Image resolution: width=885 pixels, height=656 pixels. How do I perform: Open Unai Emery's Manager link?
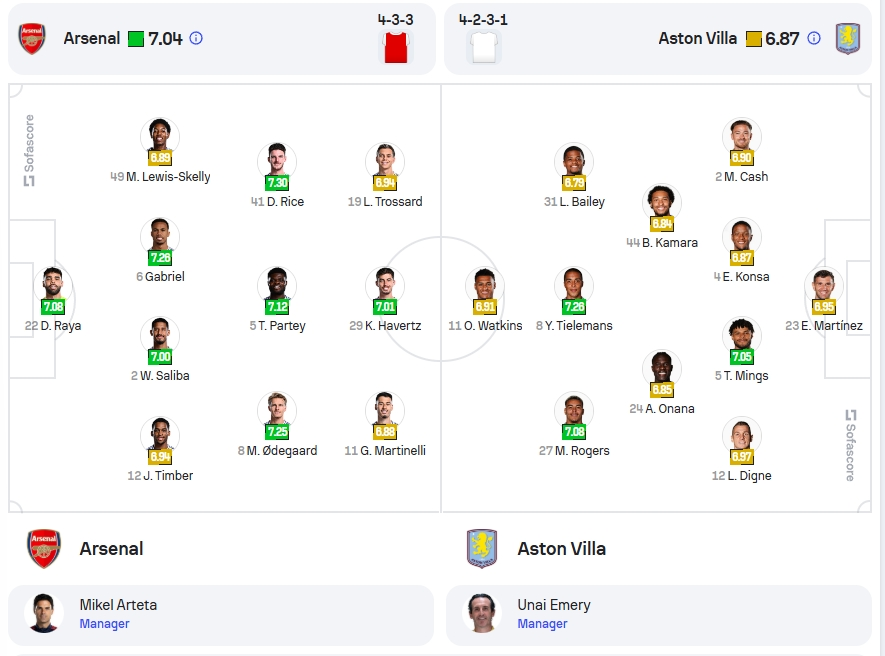(542, 624)
